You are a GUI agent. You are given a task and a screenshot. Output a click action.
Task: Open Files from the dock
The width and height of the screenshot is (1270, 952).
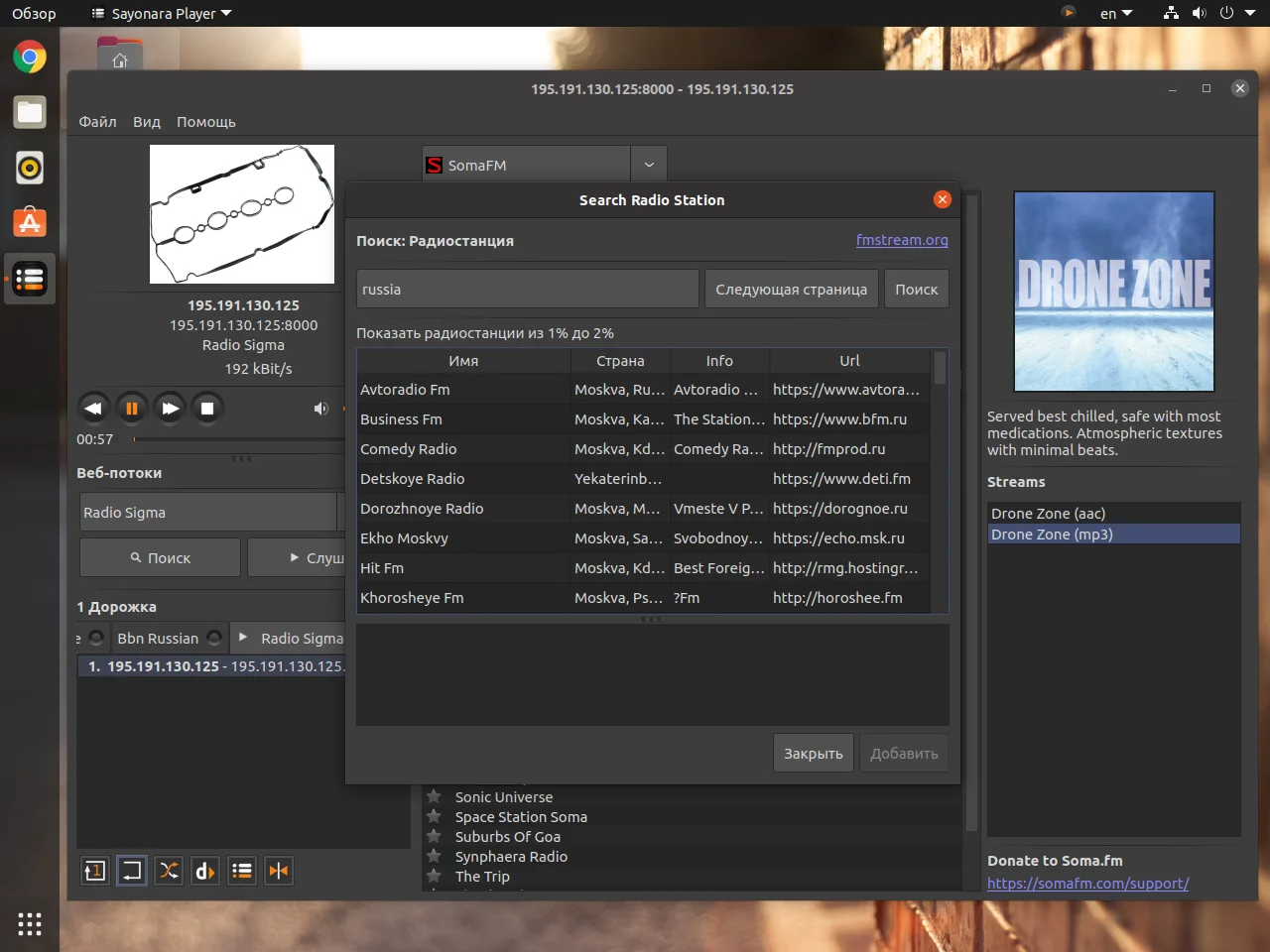pos(30,112)
